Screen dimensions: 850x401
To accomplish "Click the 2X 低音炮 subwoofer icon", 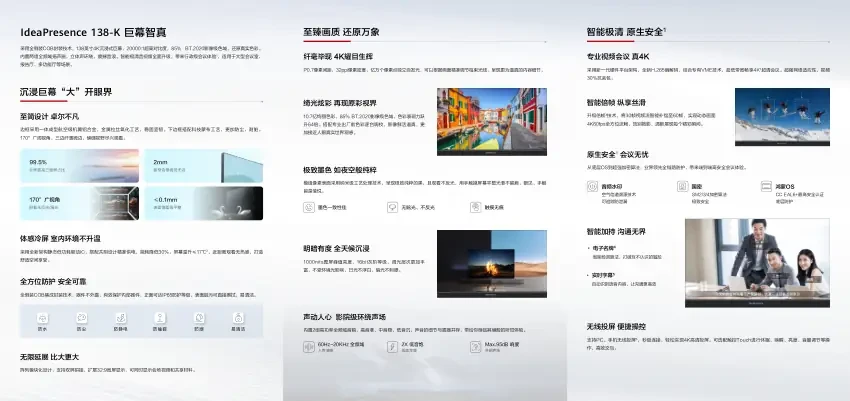I will point(392,347).
